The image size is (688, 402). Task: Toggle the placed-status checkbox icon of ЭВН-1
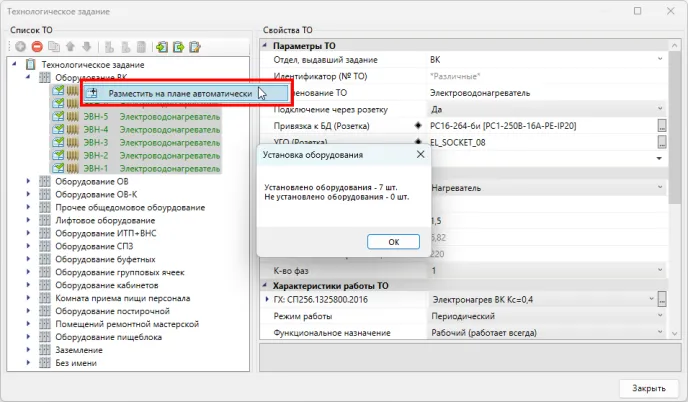59,168
